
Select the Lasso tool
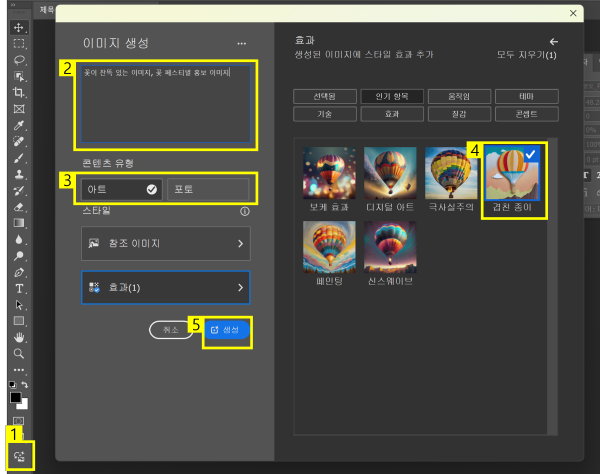pyautogui.click(x=18, y=60)
